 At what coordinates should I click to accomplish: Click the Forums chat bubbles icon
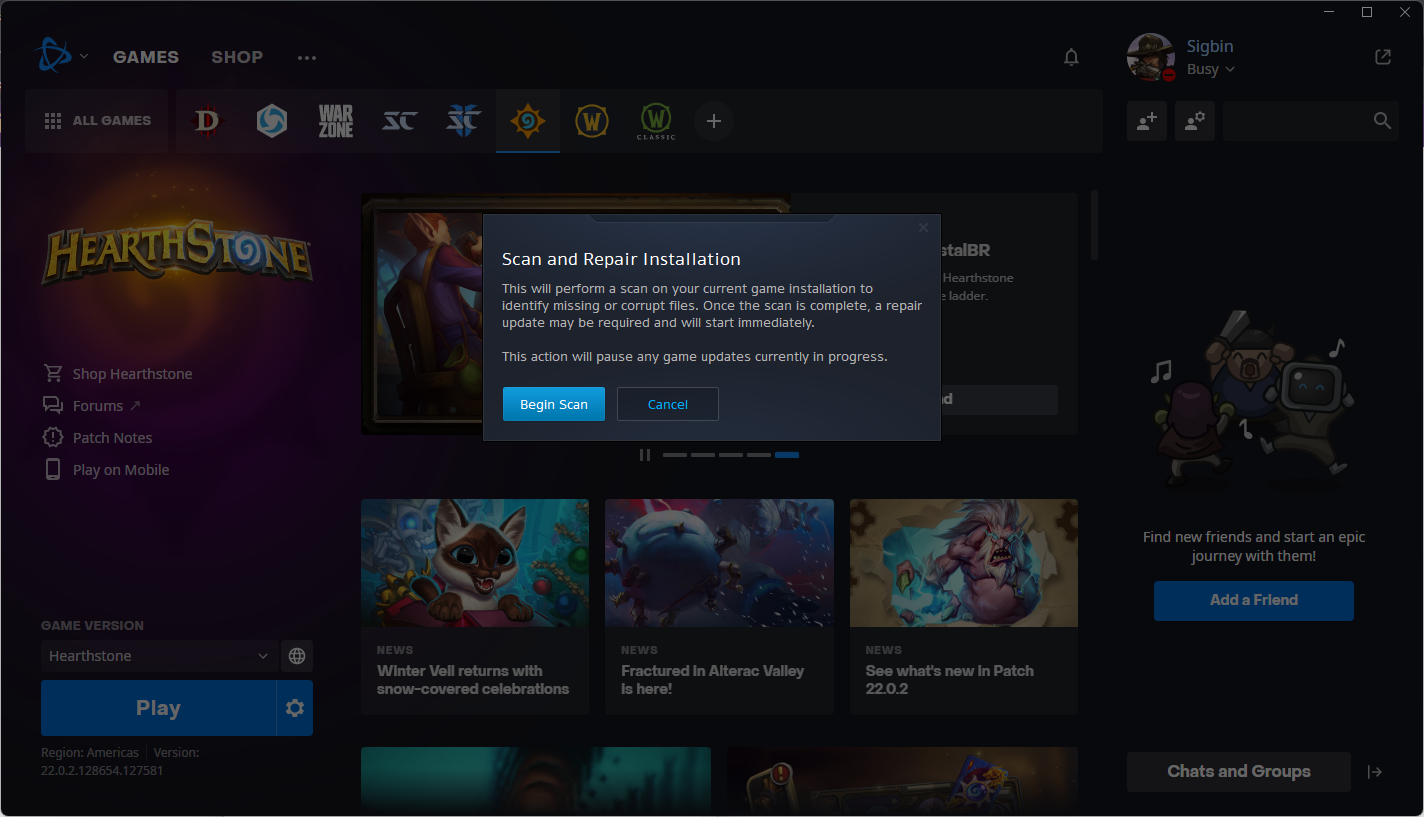(53, 405)
